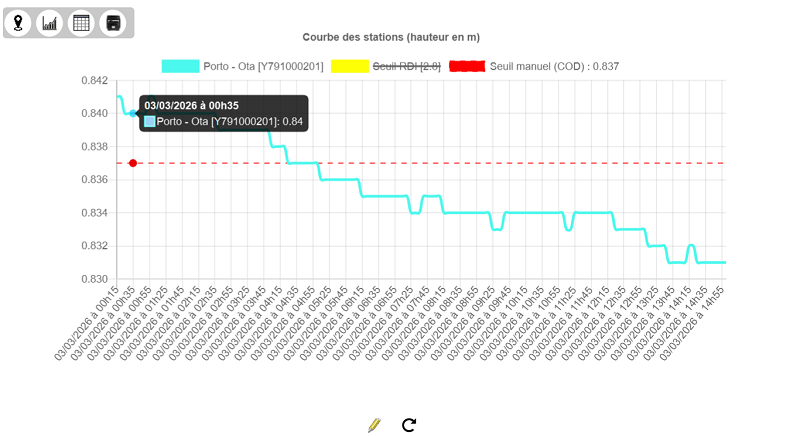This screenshot has width=800, height=436.
Task: Click the highlighted data point at 00h35
Action: coord(133,113)
